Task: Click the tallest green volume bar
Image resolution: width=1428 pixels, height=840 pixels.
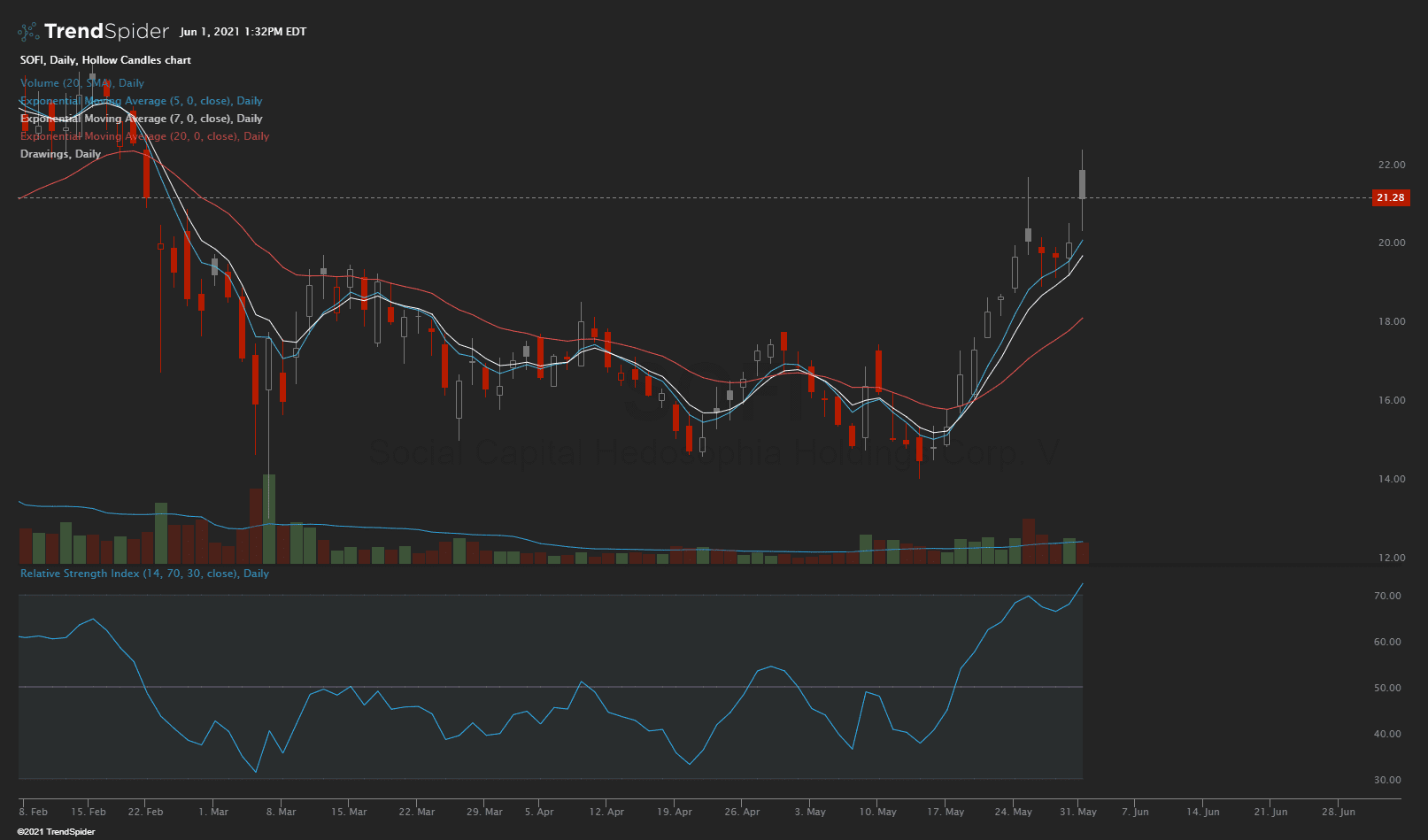Action: tap(269, 520)
